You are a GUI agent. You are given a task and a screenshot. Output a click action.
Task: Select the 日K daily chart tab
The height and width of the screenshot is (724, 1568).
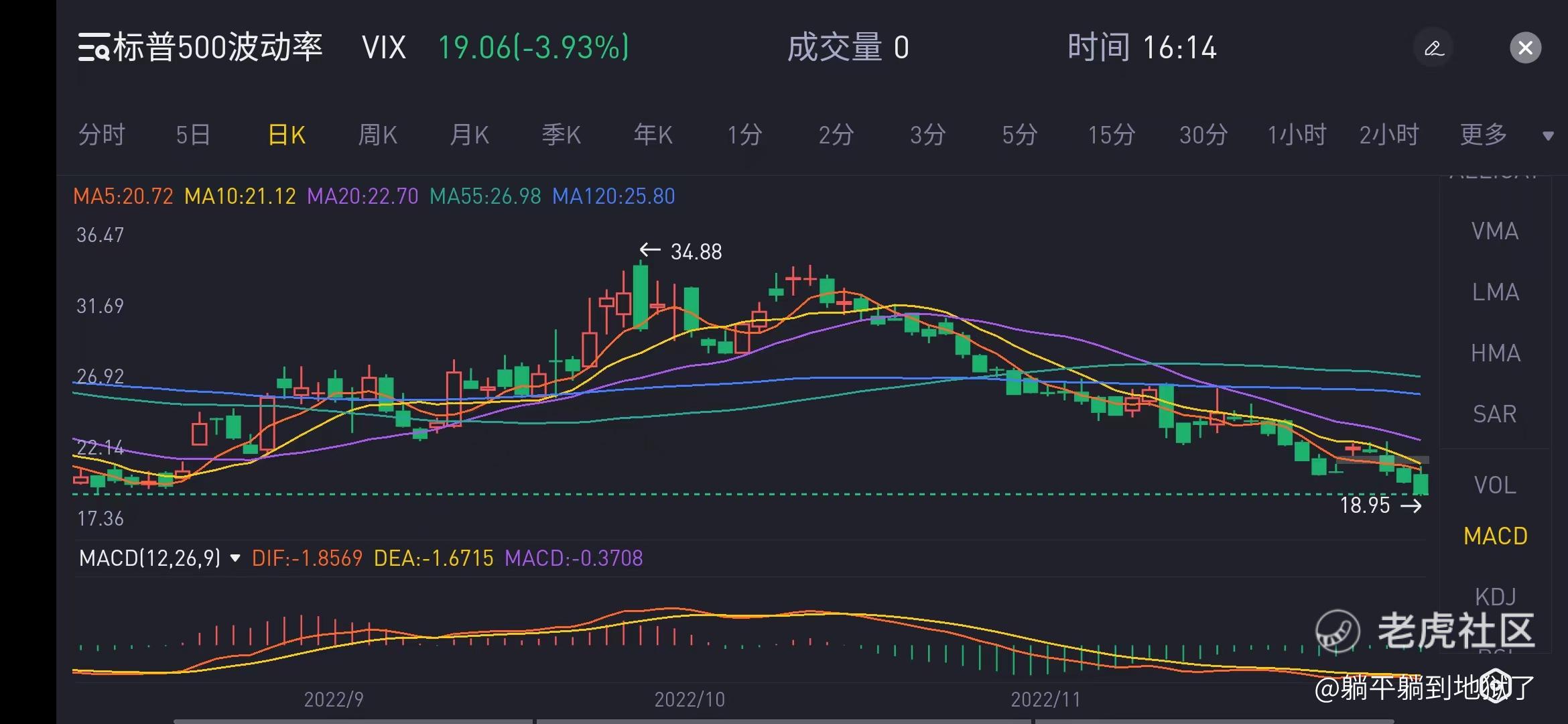tap(287, 135)
